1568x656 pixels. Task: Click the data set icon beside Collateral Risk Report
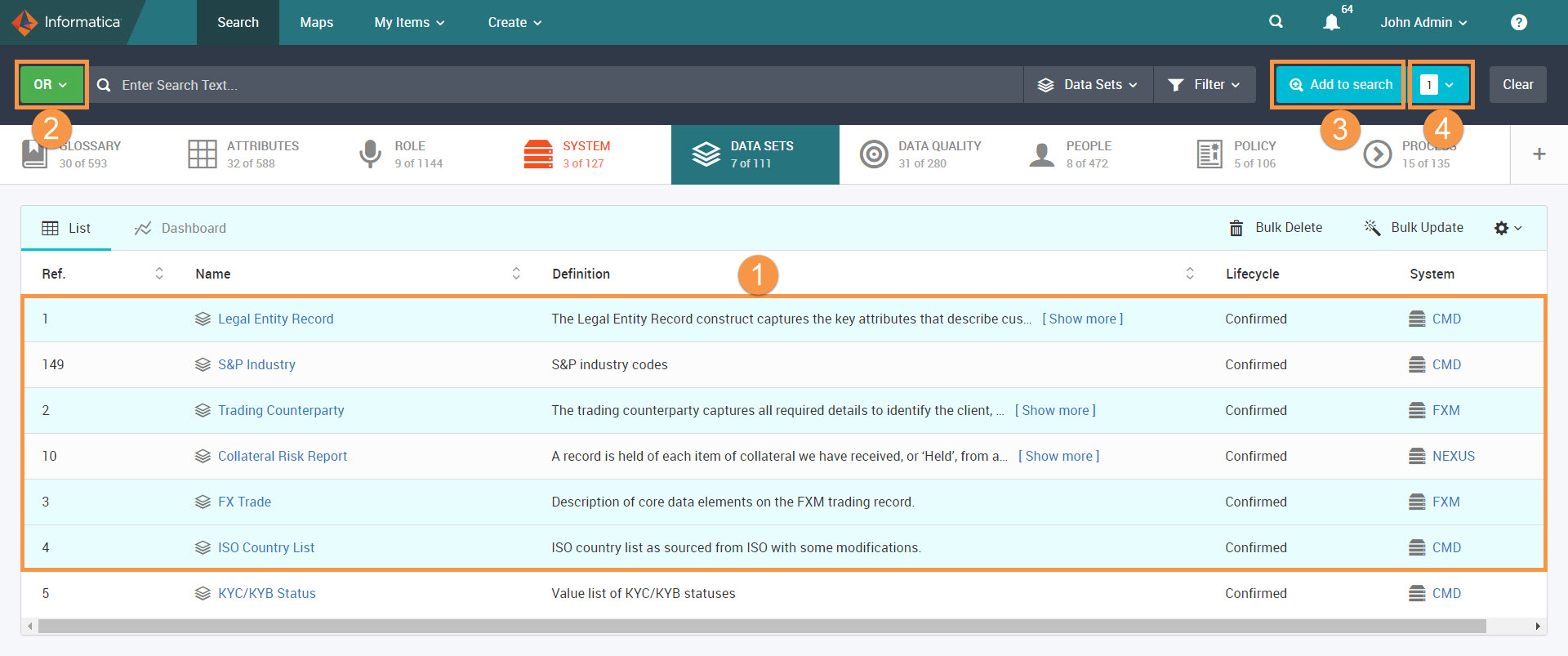pyautogui.click(x=203, y=457)
